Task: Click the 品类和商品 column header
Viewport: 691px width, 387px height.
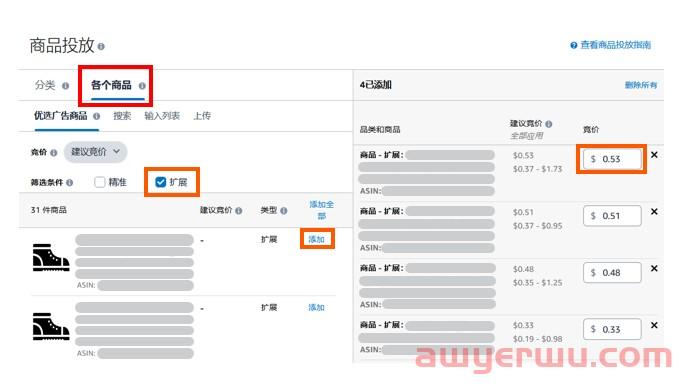Action: coord(380,129)
